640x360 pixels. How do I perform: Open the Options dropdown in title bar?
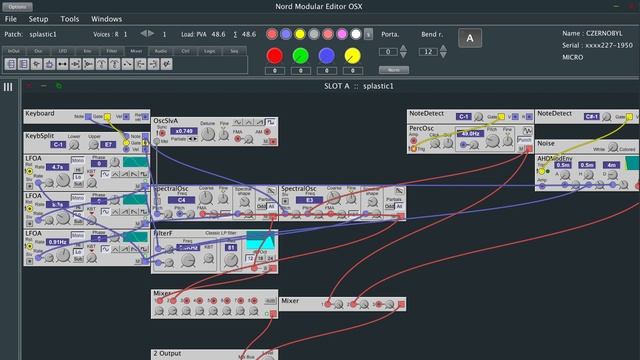(x=17, y=7)
